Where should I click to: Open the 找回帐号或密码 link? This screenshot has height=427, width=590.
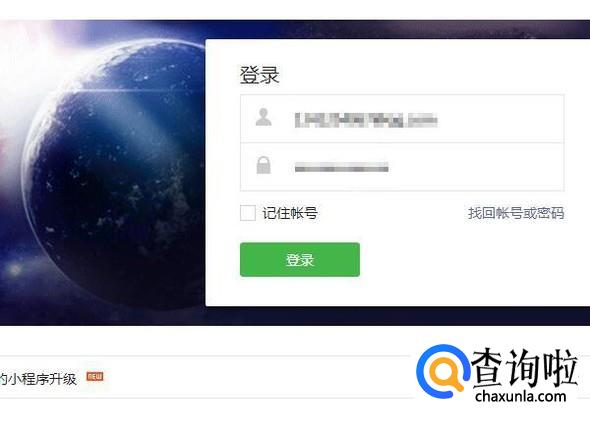coord(516,213)
